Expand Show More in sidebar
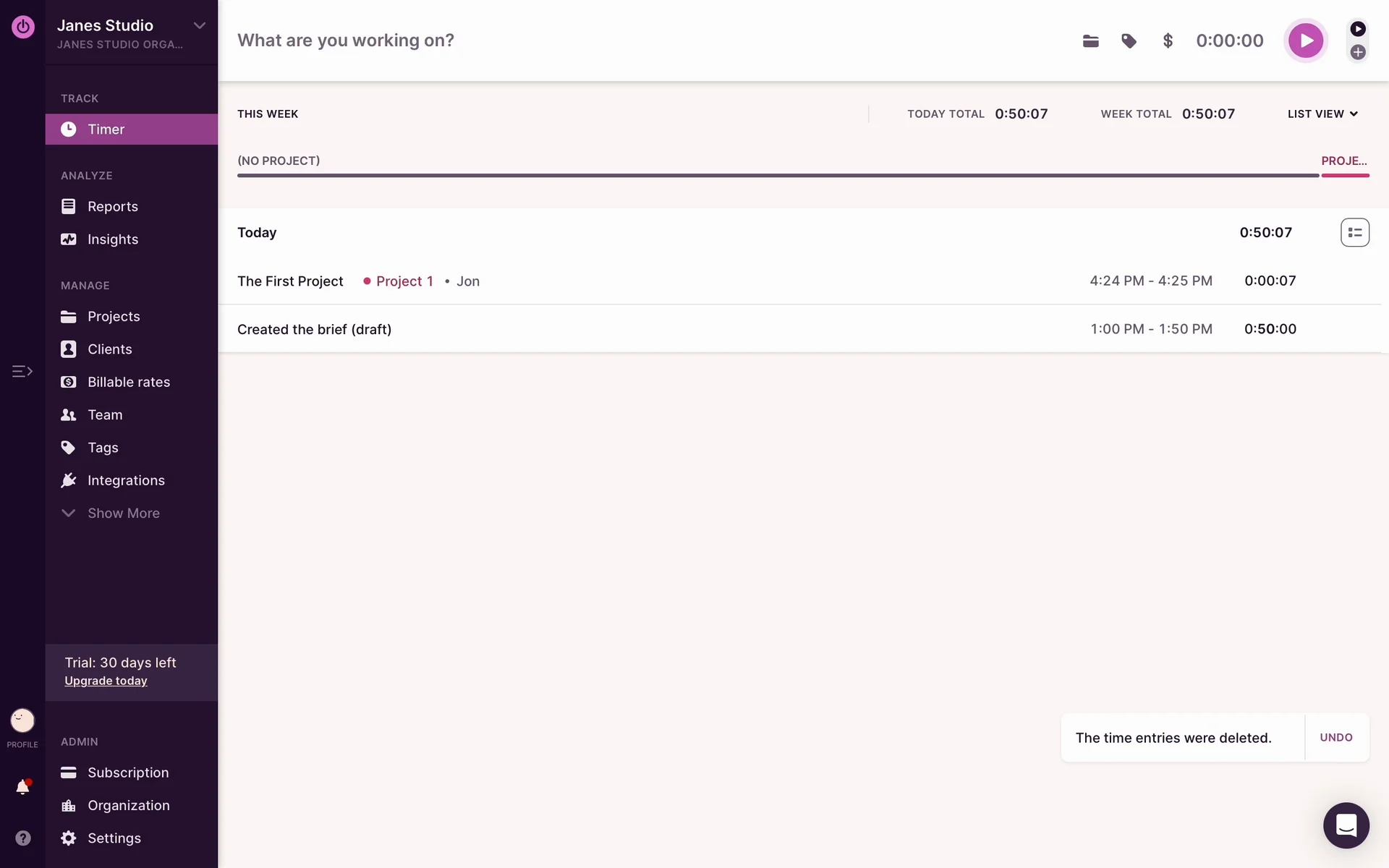Screen dimensions: 1389x868 [x=123, y=514]
